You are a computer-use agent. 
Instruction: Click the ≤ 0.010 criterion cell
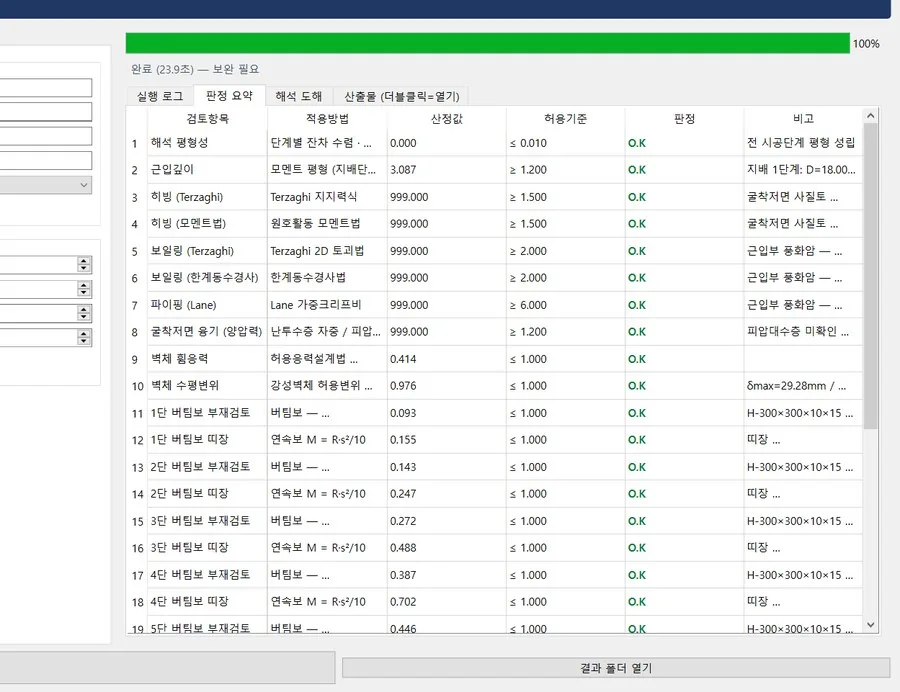565,143
